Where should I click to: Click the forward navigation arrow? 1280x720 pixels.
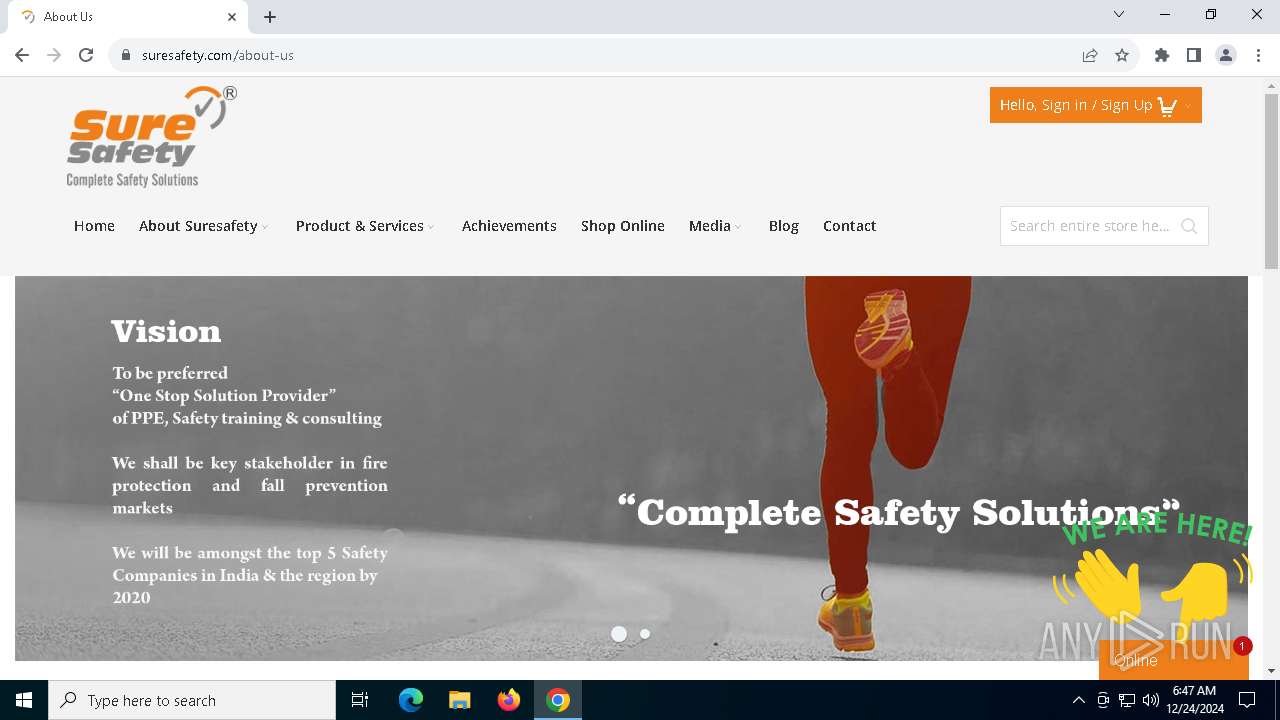(x=54, y=55)
